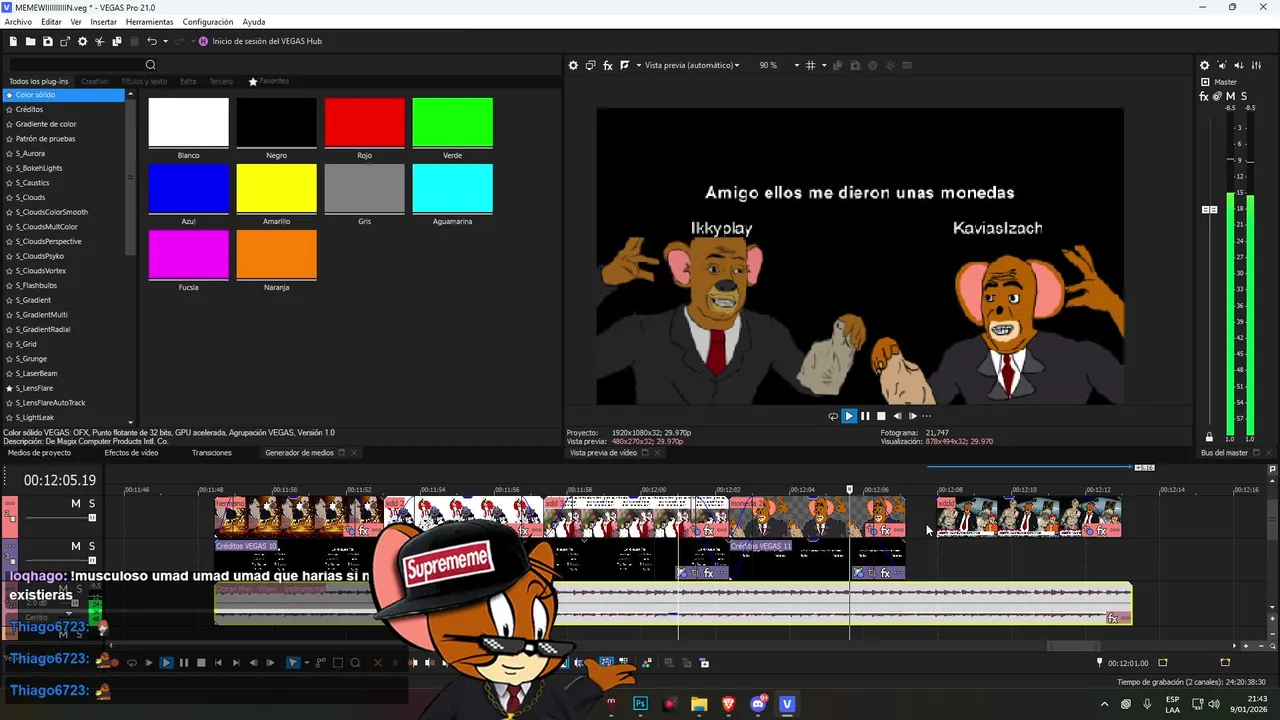The image size is (1280, 720).
Task: Undo the last action
Action: pyautogui.click(x=152, y=41)
